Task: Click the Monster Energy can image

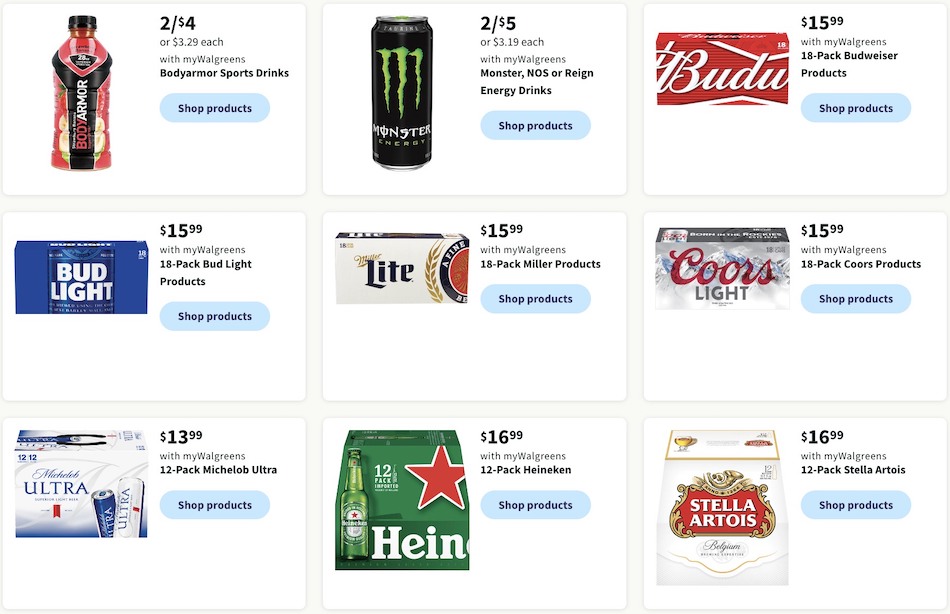Action: (402, 93)
